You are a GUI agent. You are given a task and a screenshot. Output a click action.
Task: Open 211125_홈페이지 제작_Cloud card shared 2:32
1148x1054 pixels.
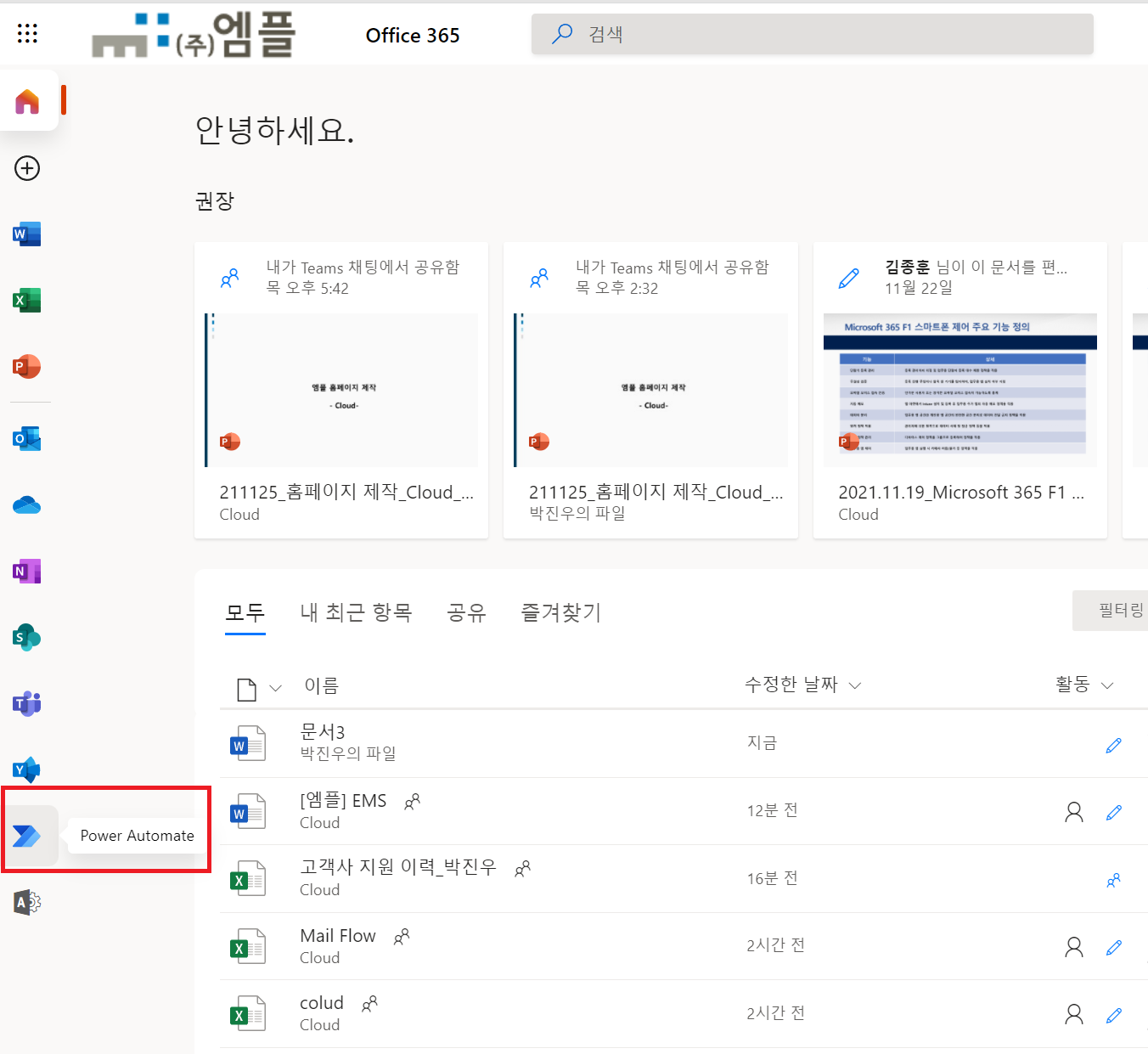point(650,391)
